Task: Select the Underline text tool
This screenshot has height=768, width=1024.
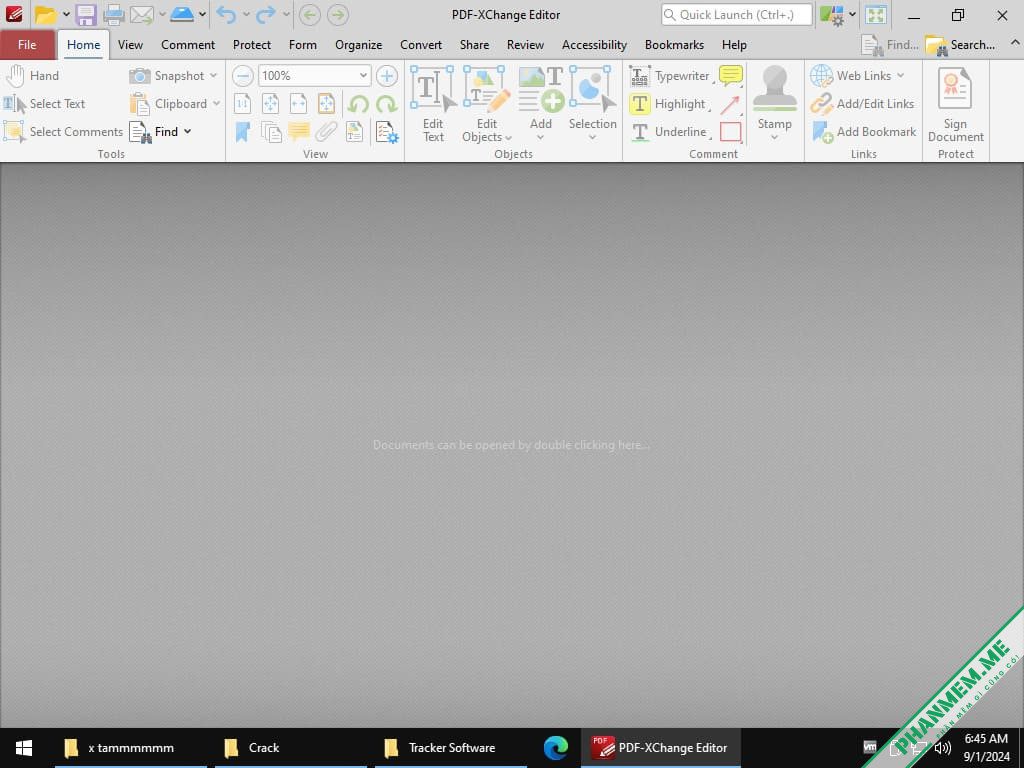Action: [668, 132]
